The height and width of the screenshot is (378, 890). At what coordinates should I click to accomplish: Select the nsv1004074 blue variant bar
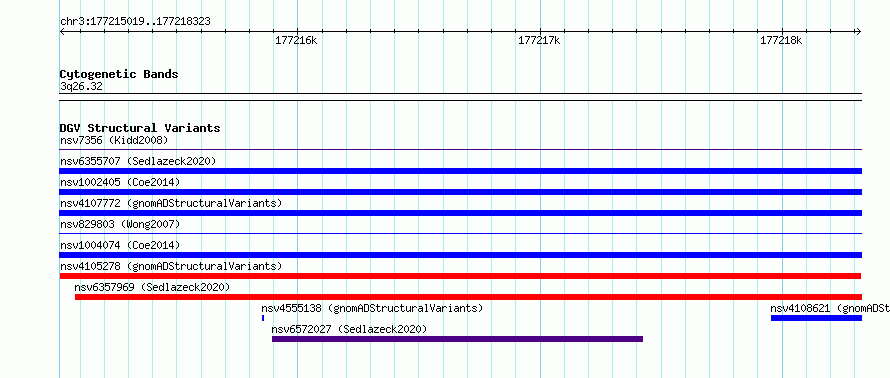point(461,255)
